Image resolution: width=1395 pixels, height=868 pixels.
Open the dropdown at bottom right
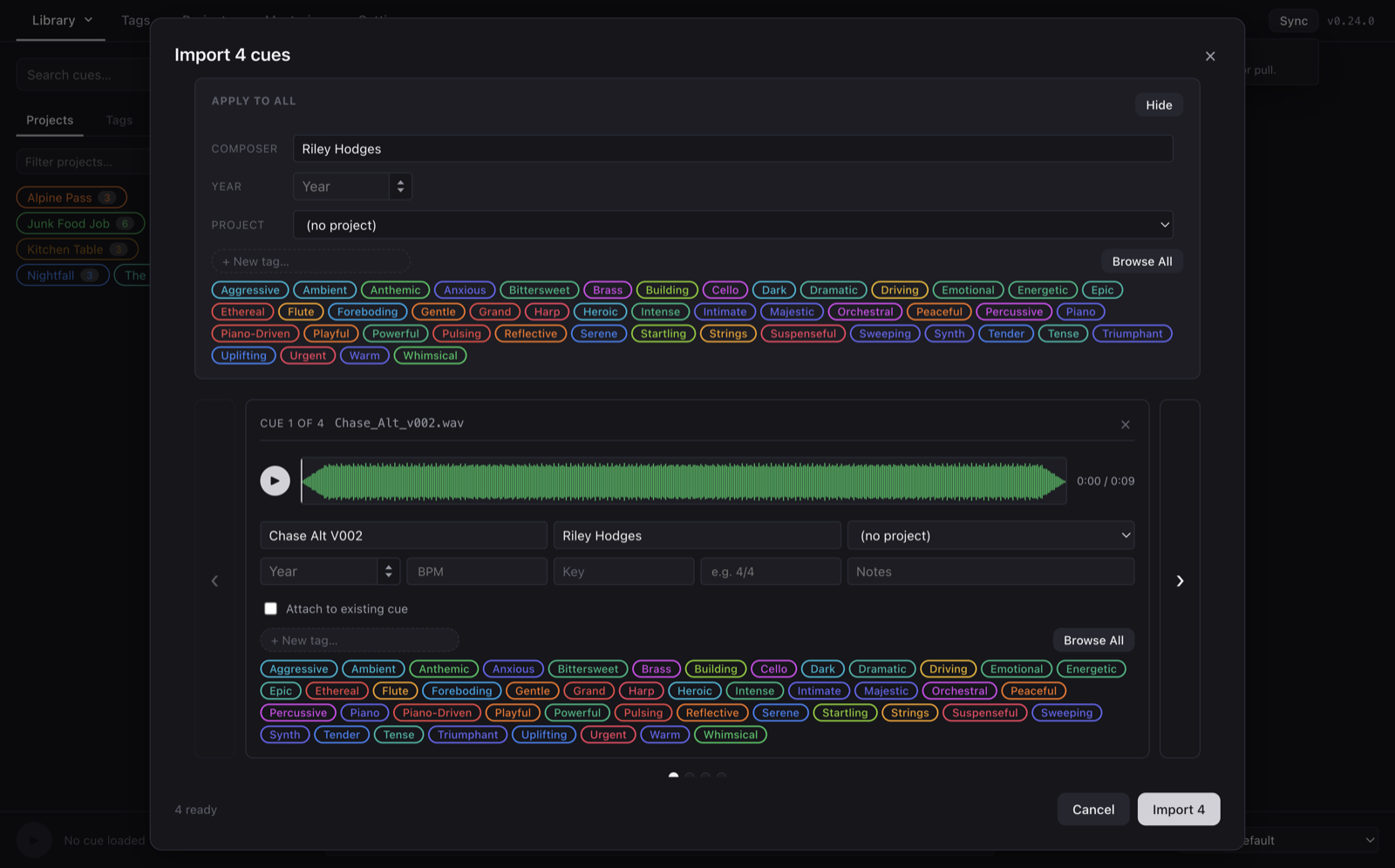[x=1308, y=840]
